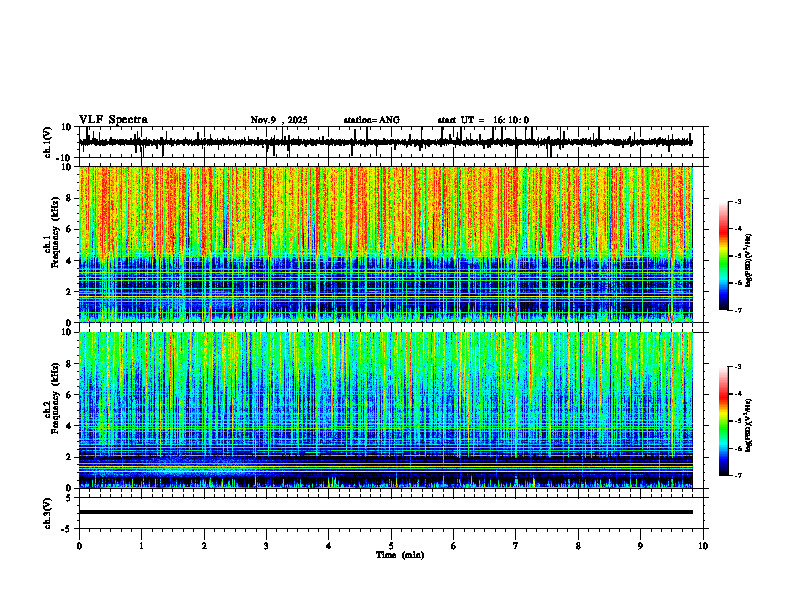Click the "ch.3(V)" axis label
This screenshot has width=792, height=612.
[x=48, y=513]
